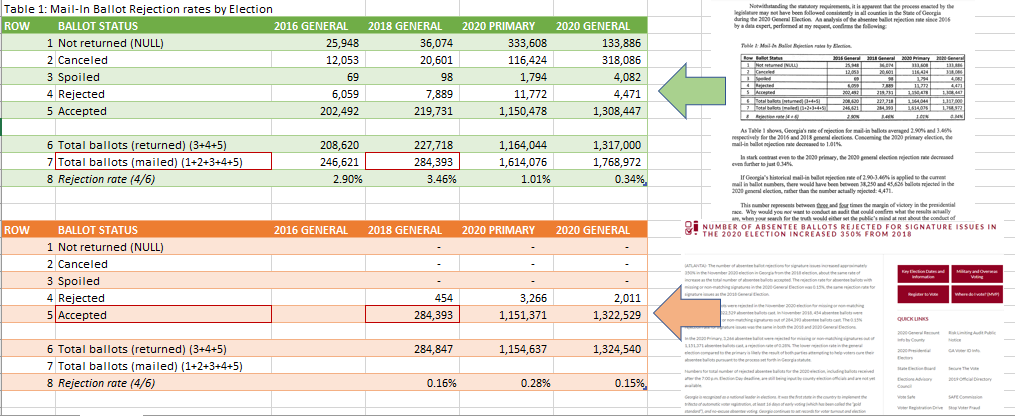This screenshot has width=1015, height=416.
Task: Select the cell showing 1,324,540
Action: pos(600,349)
